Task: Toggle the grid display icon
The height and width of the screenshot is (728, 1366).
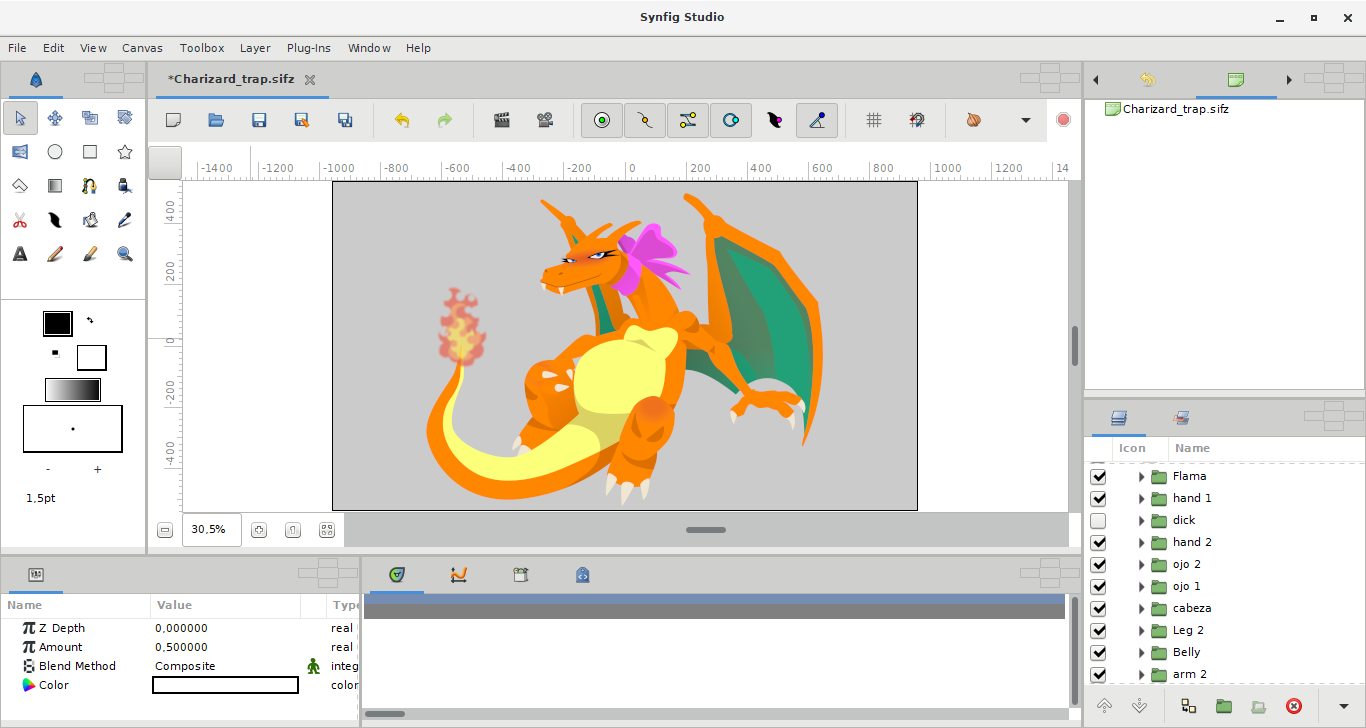Action: (873, 120)
